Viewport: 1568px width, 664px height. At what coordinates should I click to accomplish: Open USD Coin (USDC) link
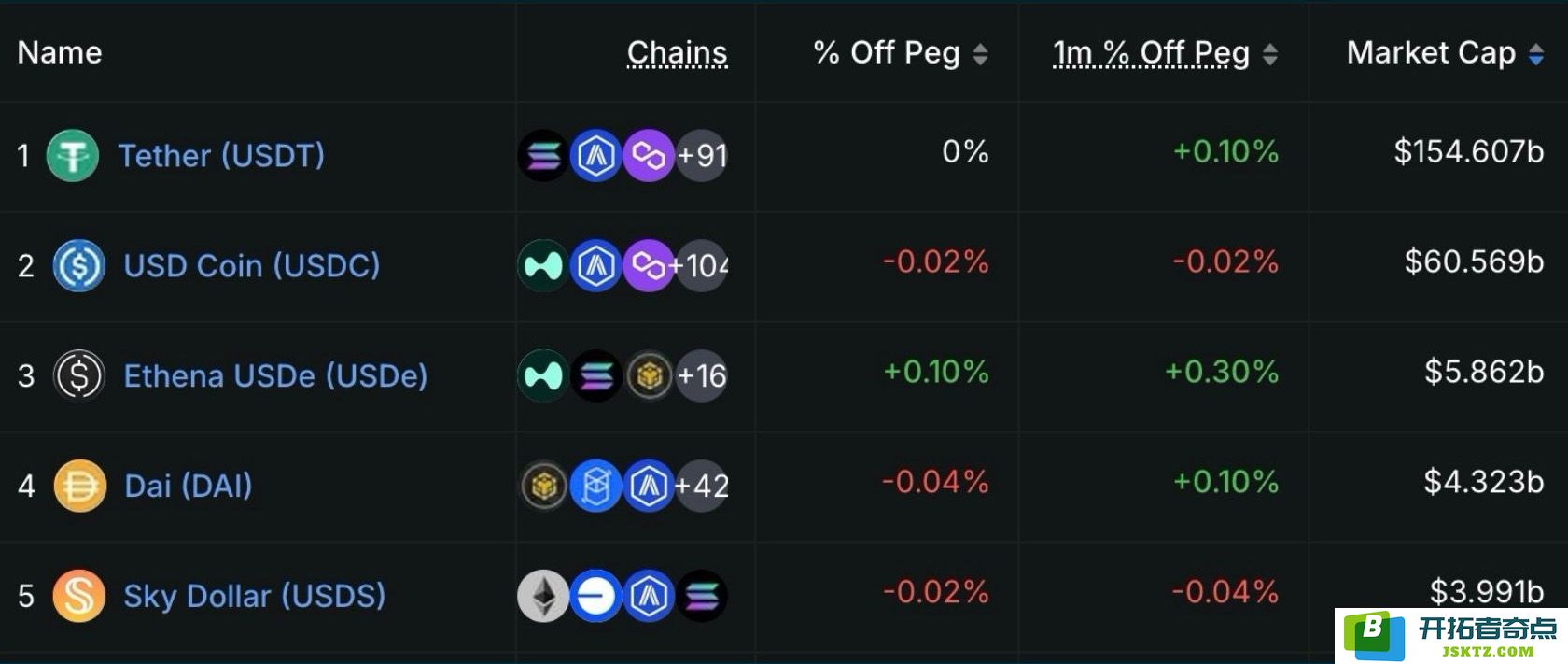pos(252,265)
